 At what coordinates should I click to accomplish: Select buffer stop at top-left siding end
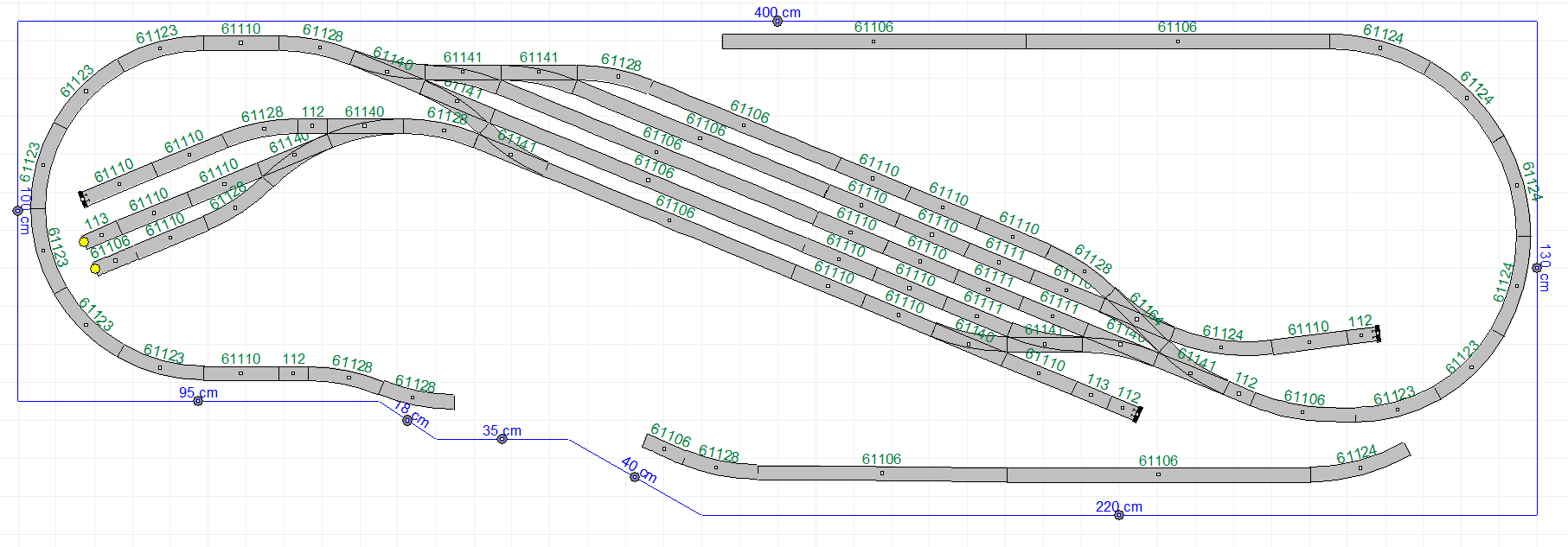83,199
